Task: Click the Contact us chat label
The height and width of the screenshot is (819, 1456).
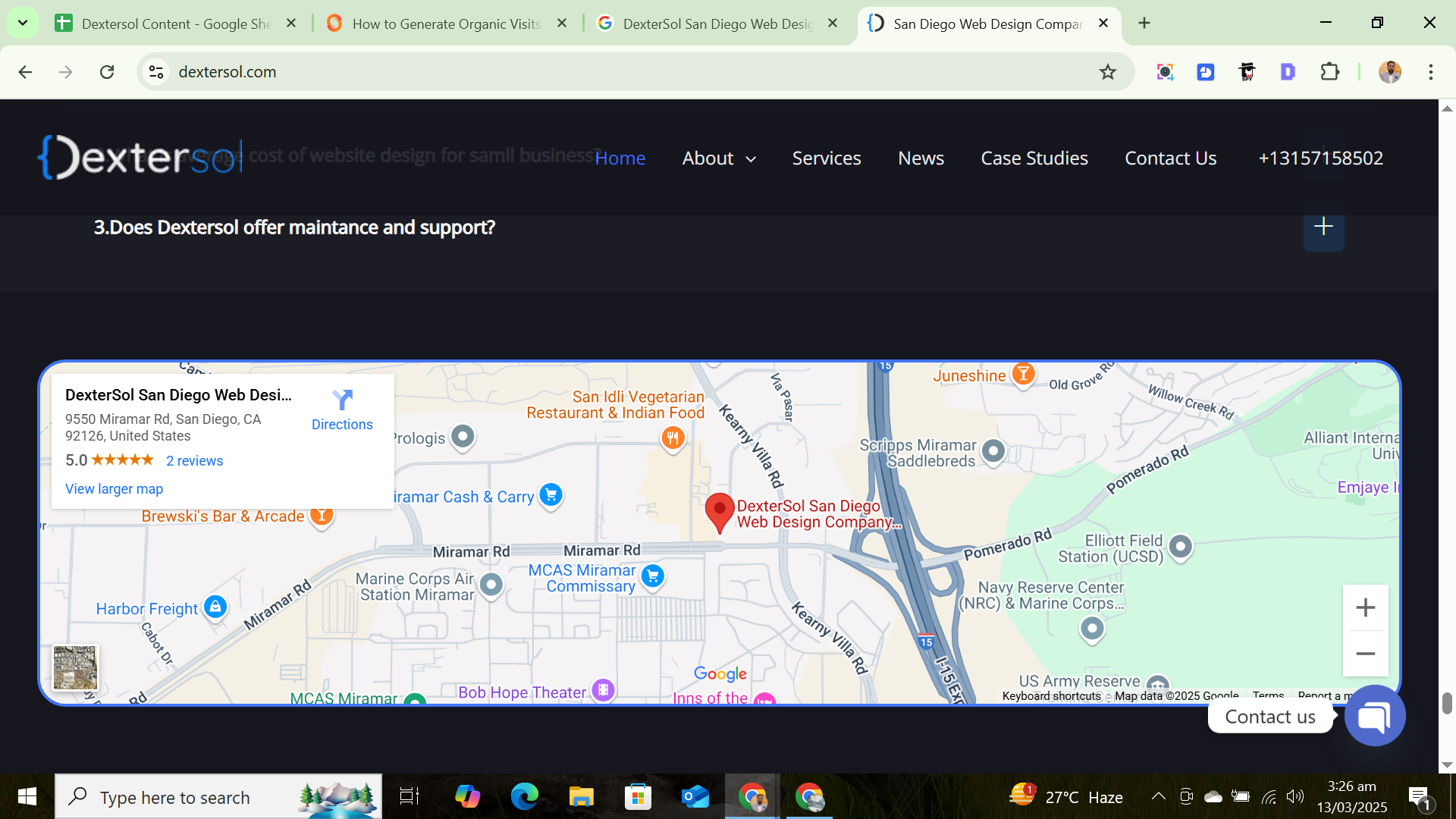Action: point(1270,717)
